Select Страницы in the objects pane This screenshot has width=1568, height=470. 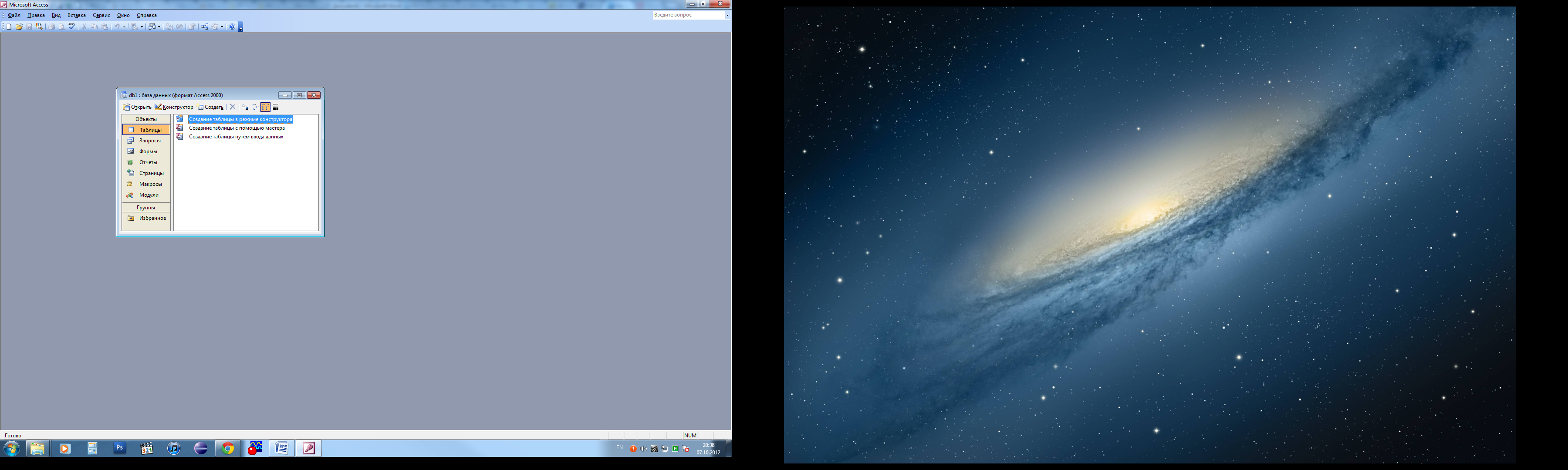click(146, 173)
